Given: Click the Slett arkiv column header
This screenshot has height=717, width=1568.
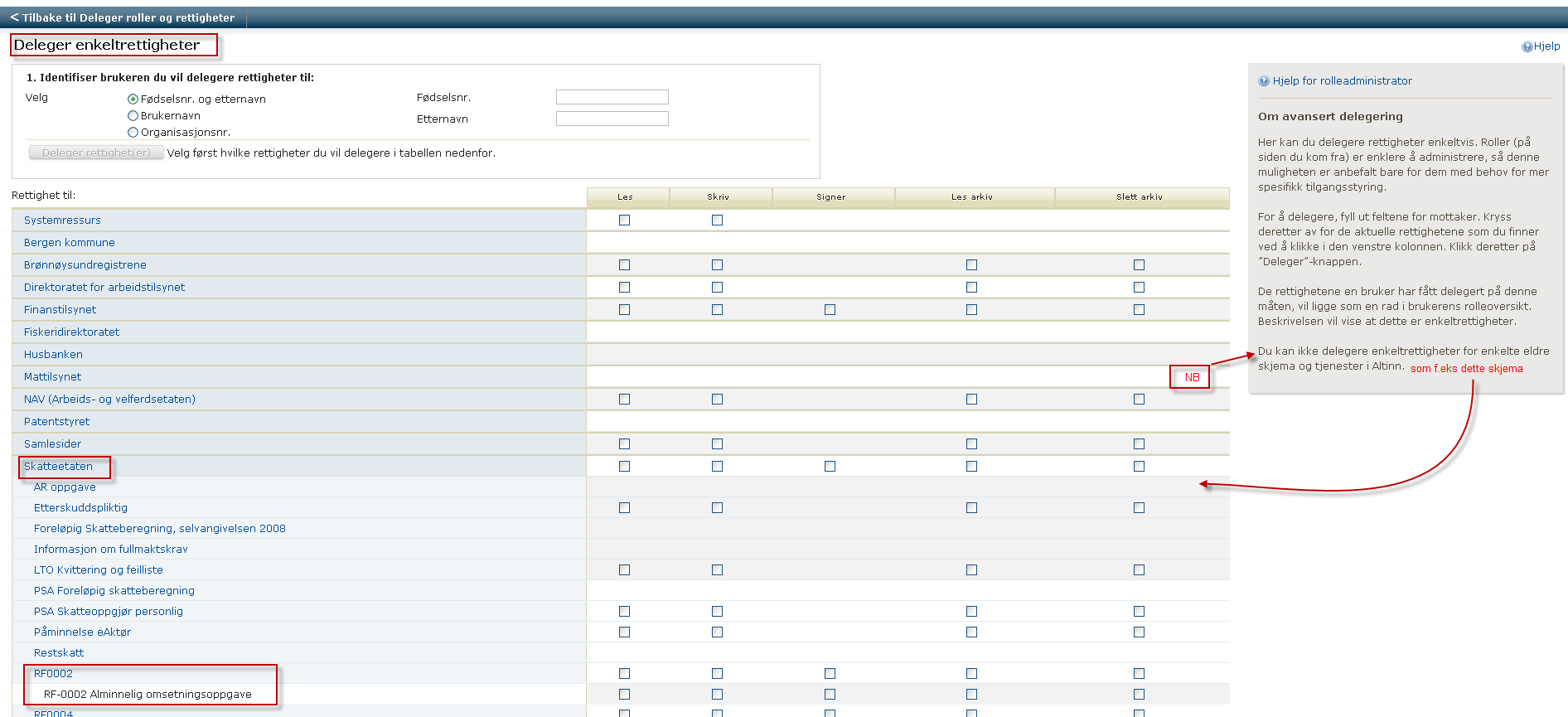Looking at the screenshot, I should coord(1142,197).
